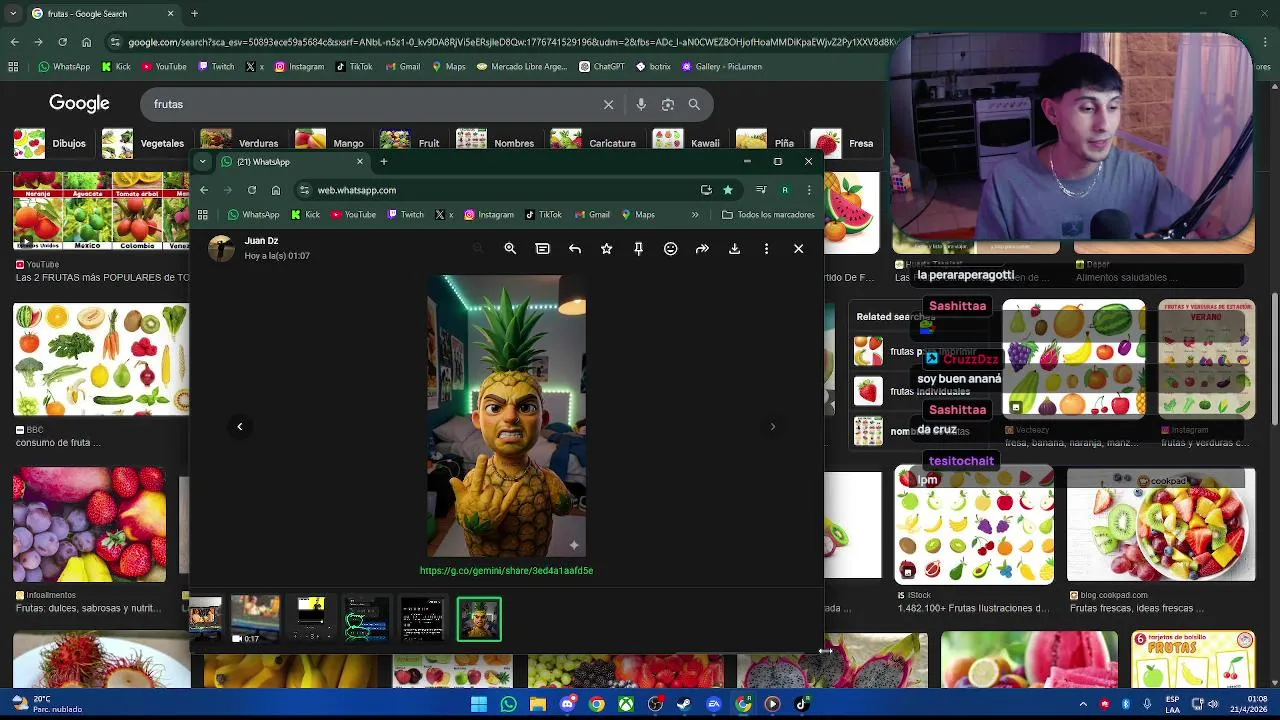Open TikTok bookmark in WhatsApp window

[543, 214]
